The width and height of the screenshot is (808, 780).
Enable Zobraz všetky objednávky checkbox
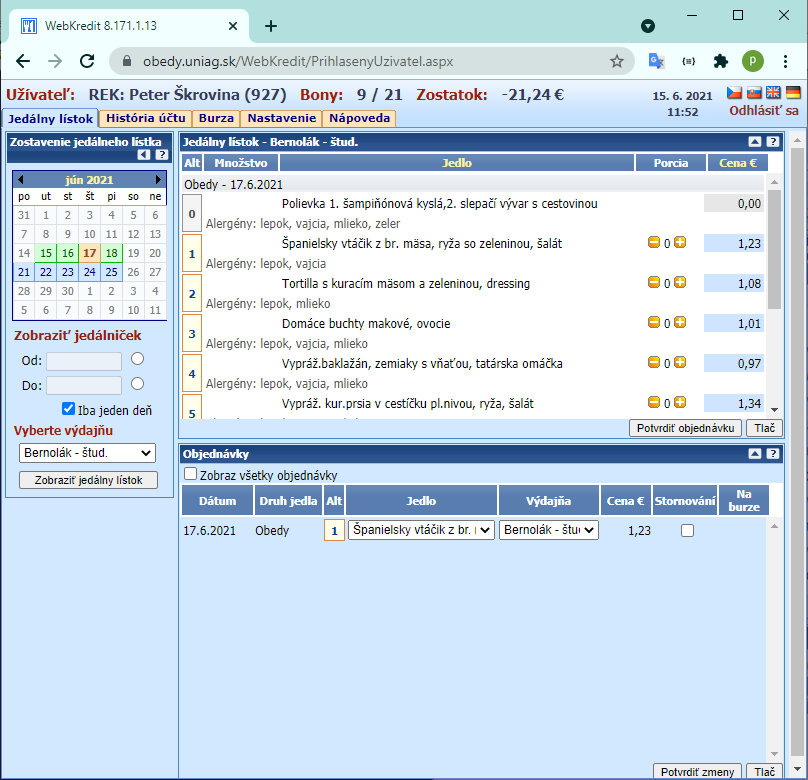pyautogui.click(x=191, y=474)
